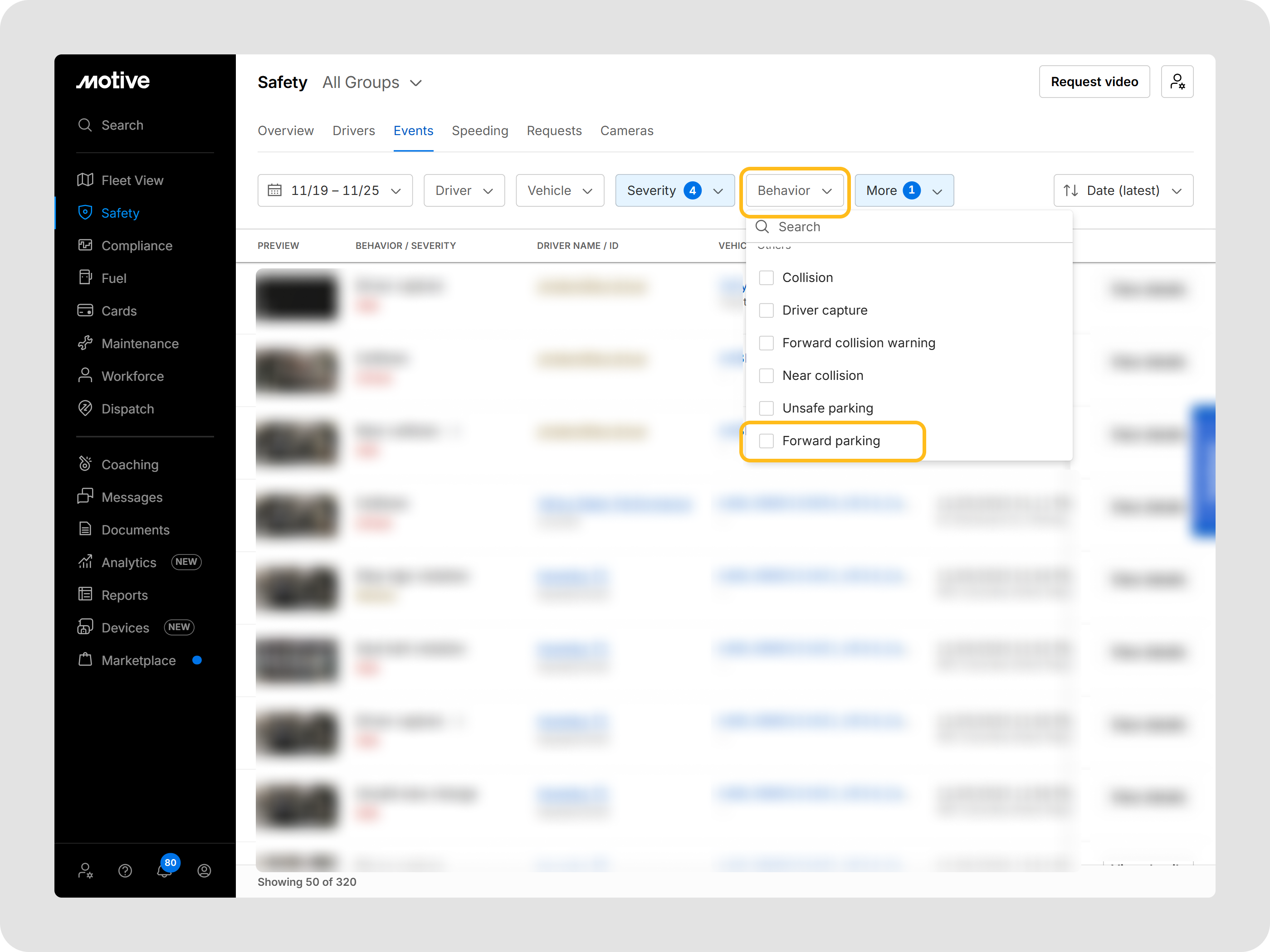Screen dimensions: 1270x952
Task: Check the Collision checkbox
Action: [766, 278]
